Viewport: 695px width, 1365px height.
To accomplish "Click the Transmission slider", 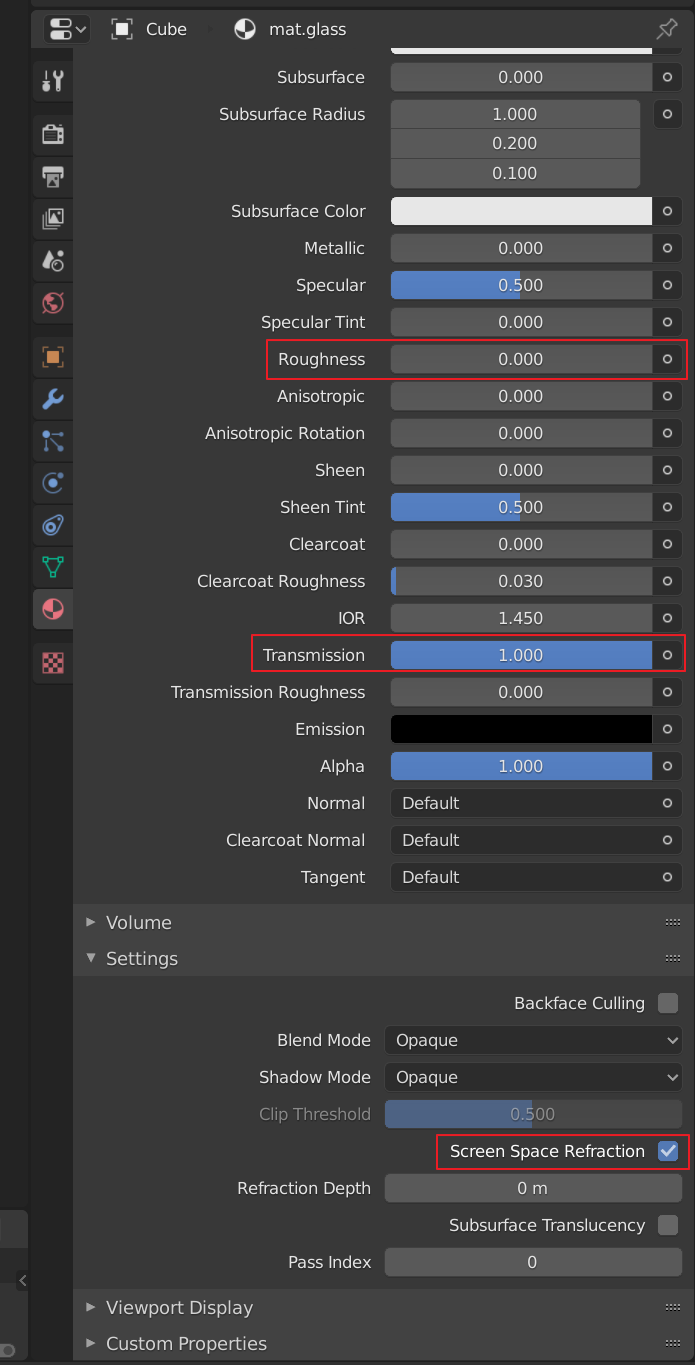I will click(521, 655).
